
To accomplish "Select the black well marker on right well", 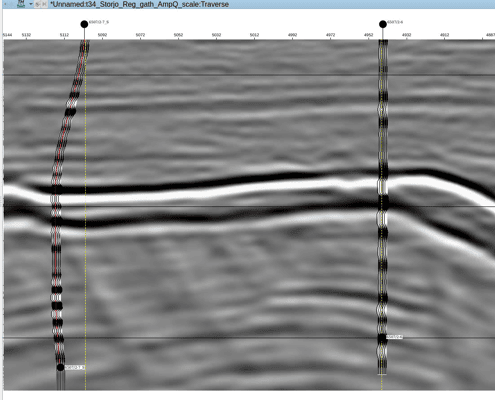I will click(x=382, y=337).
